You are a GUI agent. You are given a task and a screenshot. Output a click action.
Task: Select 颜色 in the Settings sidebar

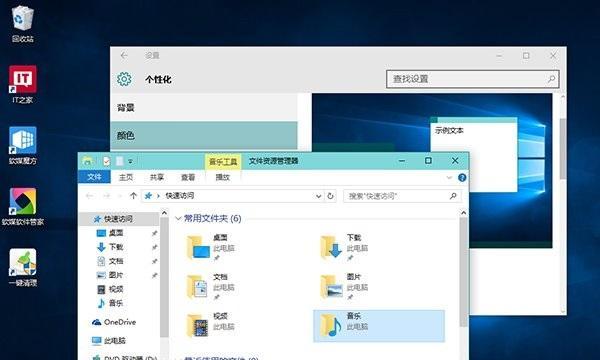[x=204, y=135]
